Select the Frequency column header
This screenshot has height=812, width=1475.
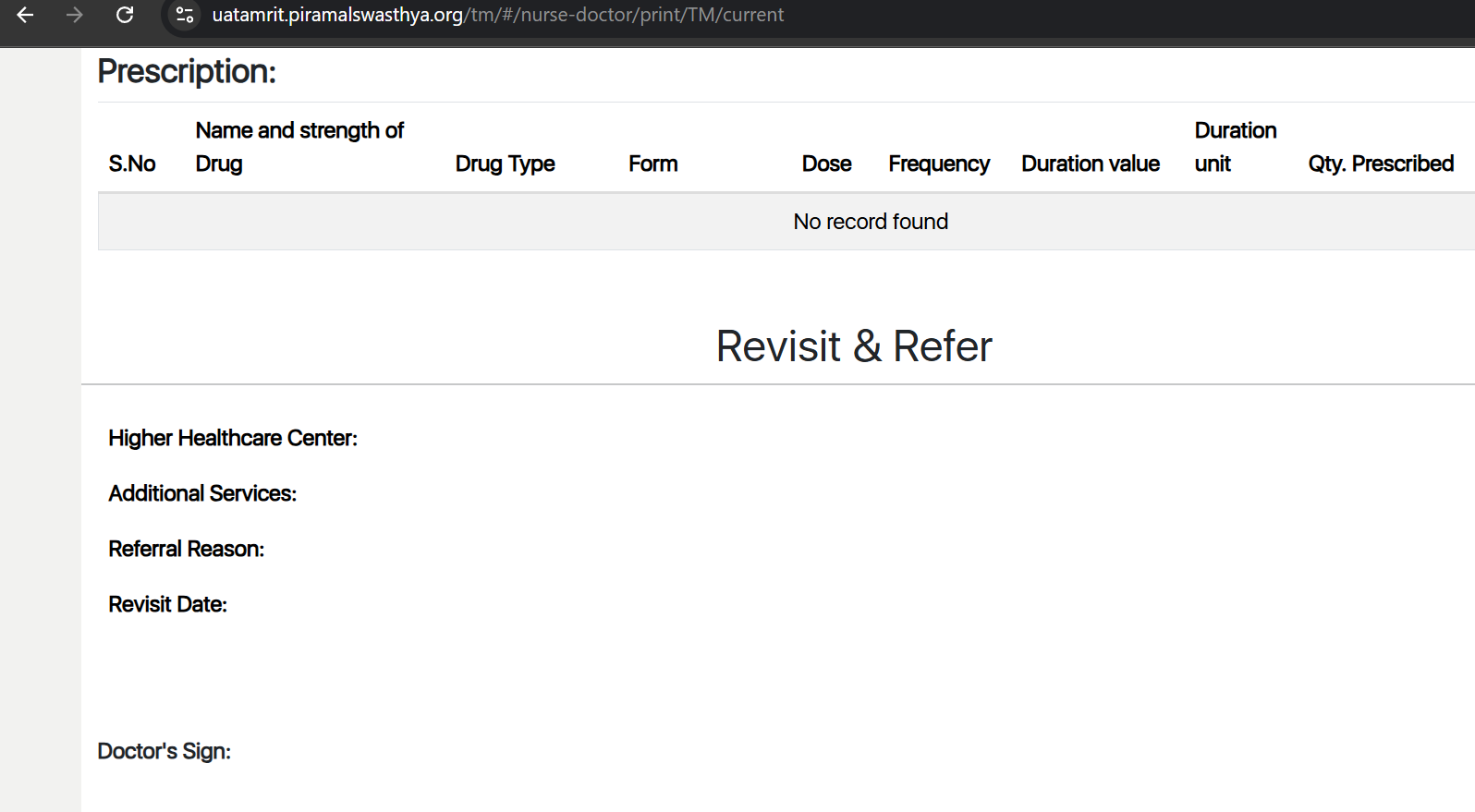click(939, 164)
